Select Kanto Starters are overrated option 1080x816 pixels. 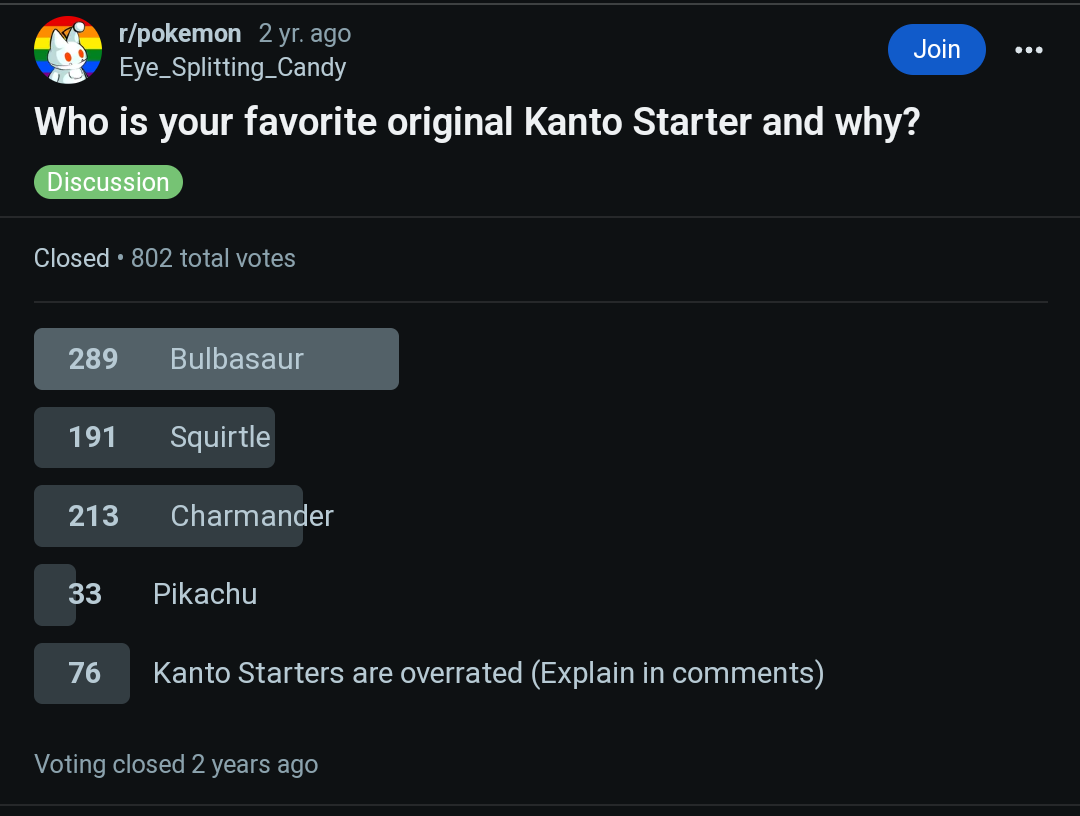[488, 673]
